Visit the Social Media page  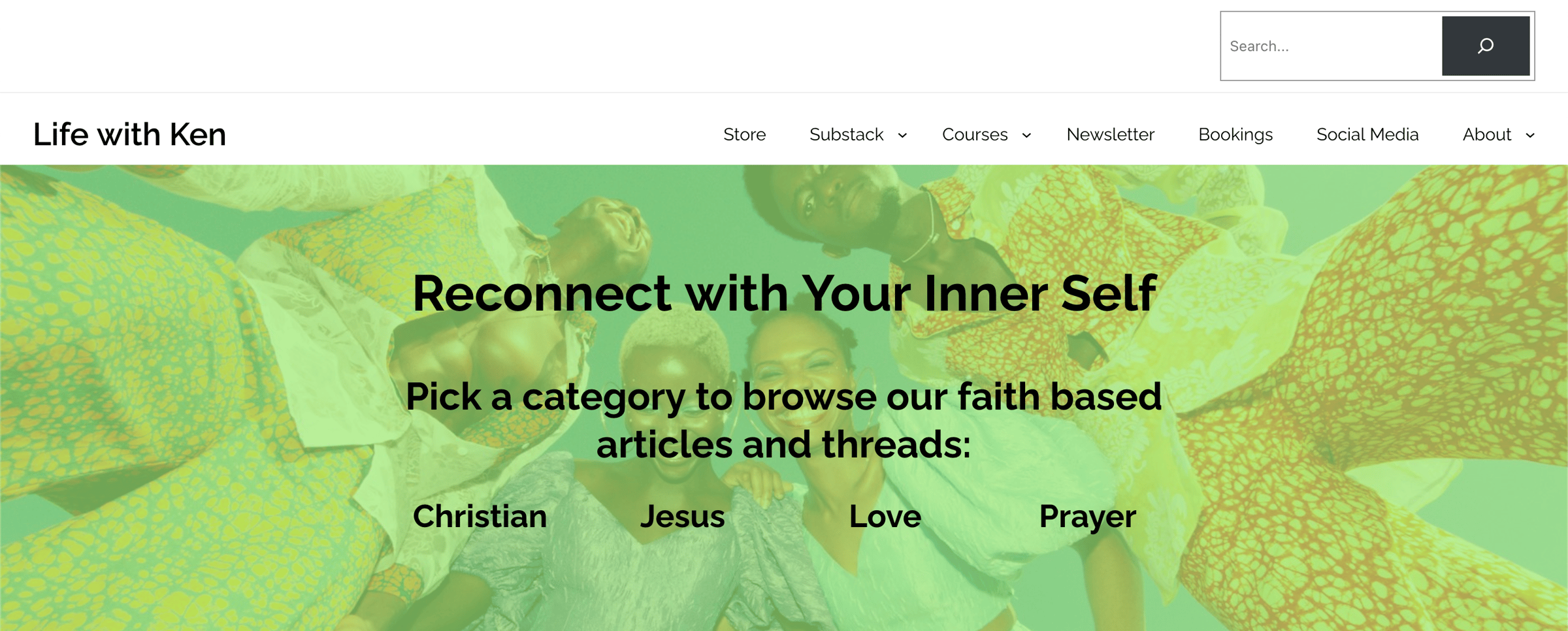click(1367, 135)
